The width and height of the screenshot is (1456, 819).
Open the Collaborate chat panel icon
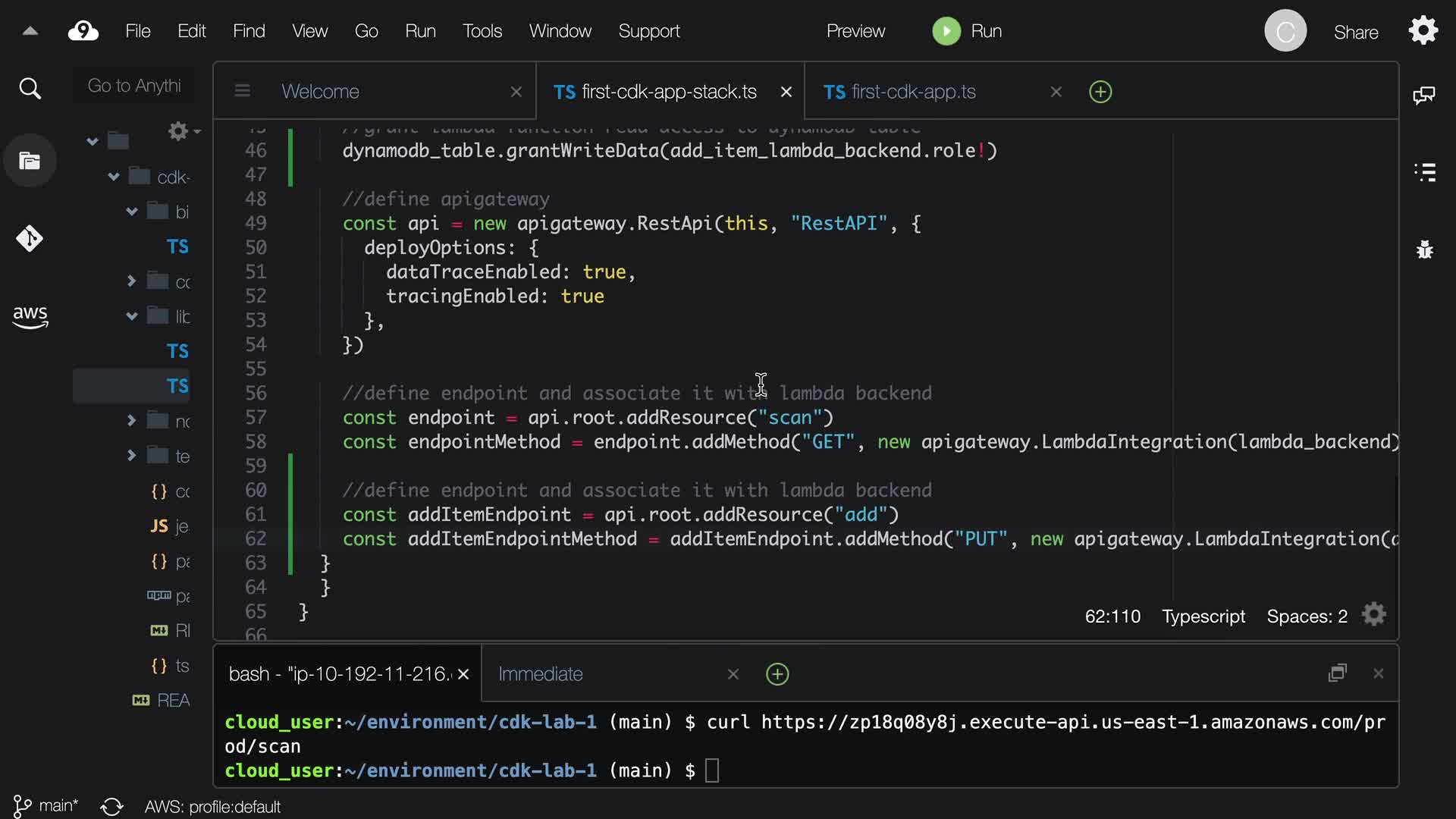[1424, 95]
